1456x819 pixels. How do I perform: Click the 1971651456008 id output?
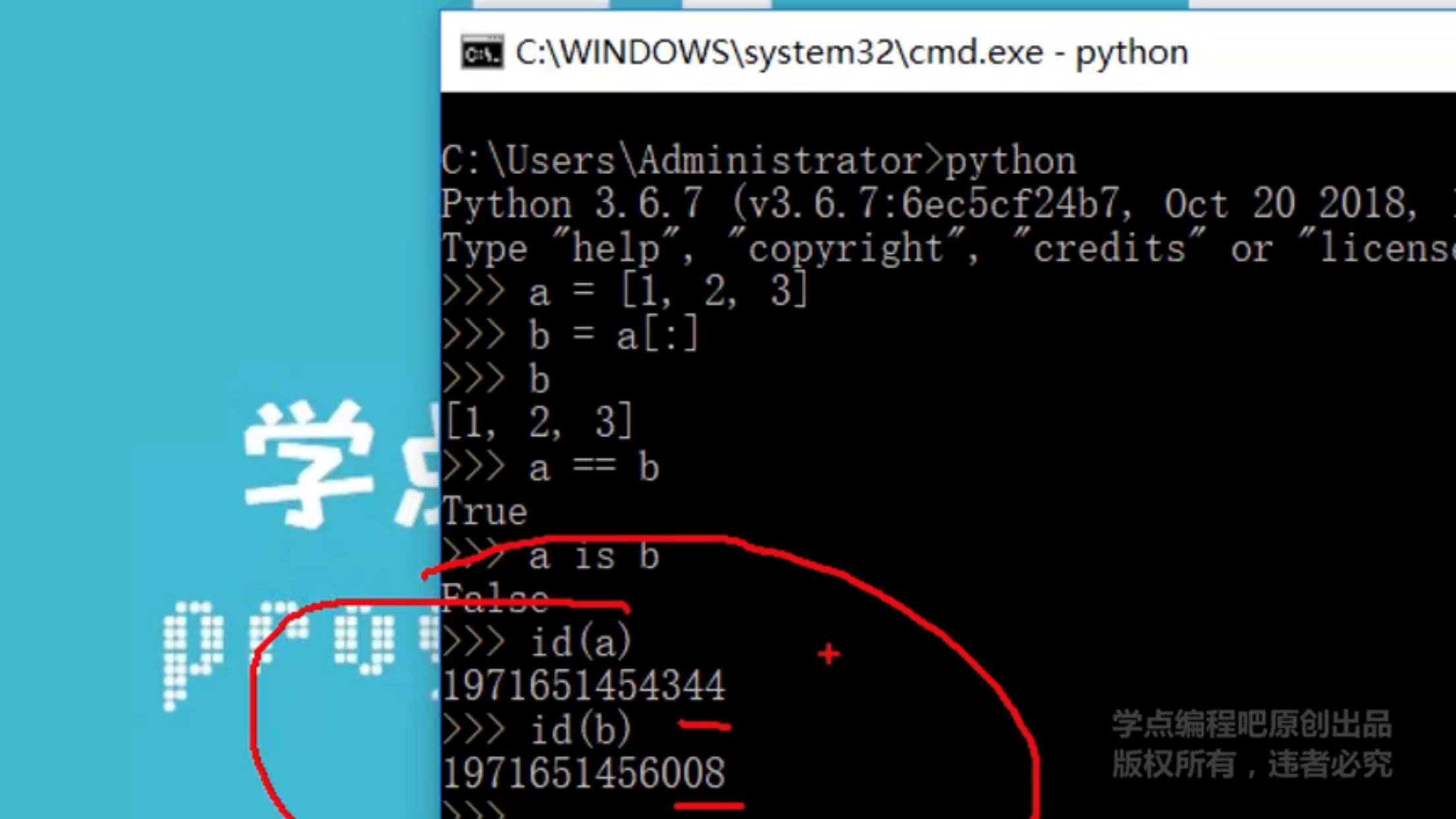coord(584,773)
